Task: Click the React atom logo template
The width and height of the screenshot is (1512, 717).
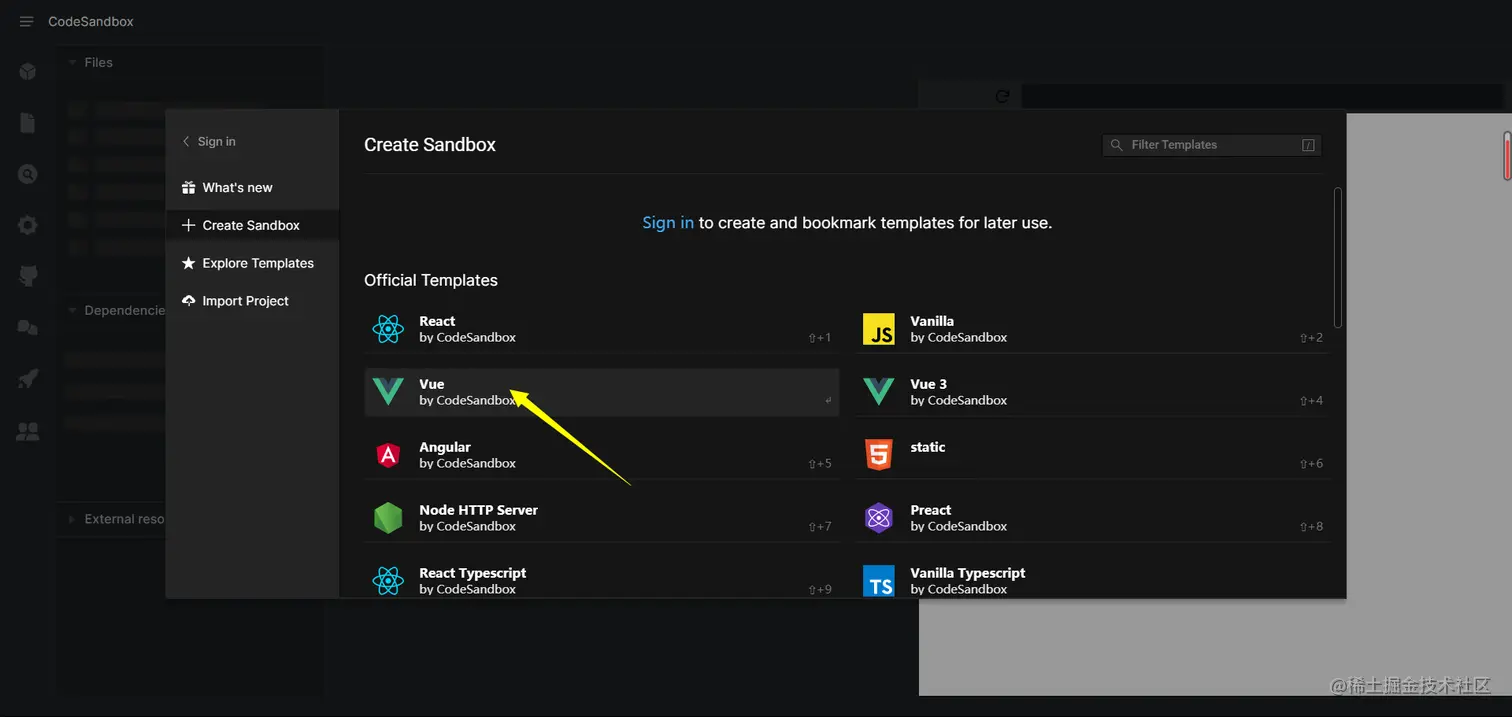Action: (x=388, y=329)
